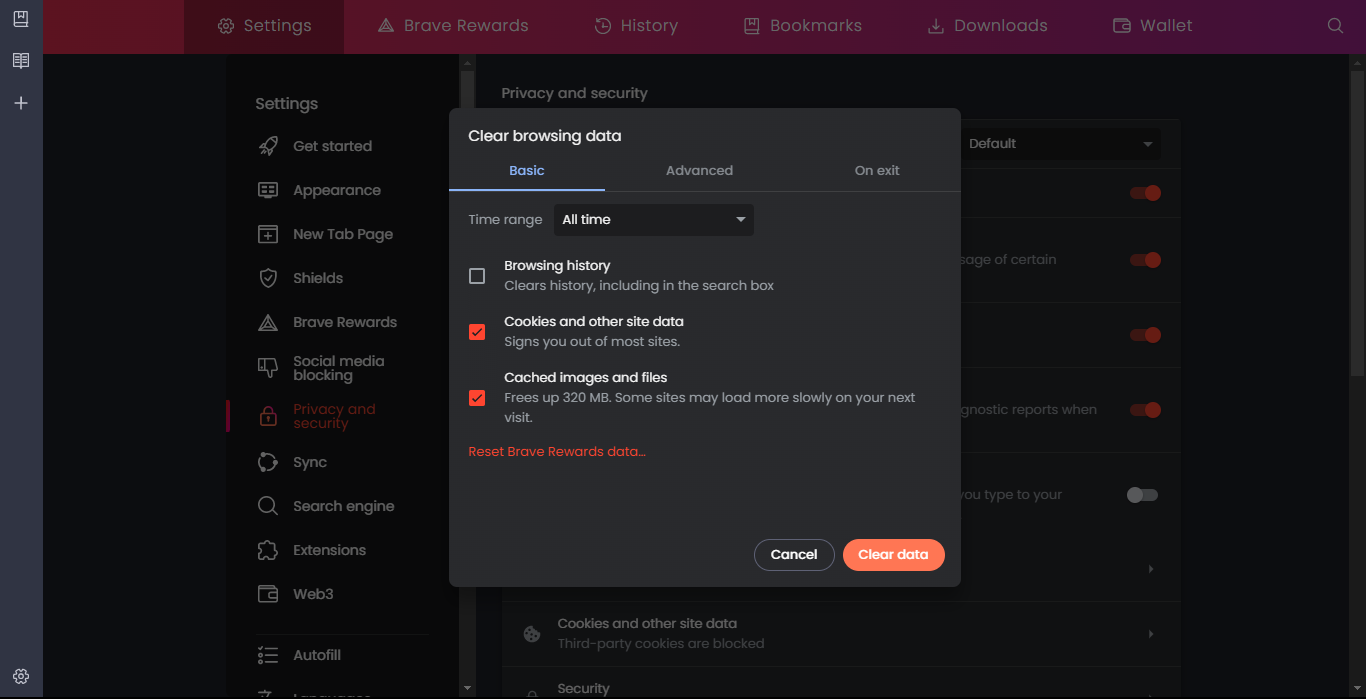
Task: Click the main page scrollbar up arrow
Action: (x=1357, y=62)
